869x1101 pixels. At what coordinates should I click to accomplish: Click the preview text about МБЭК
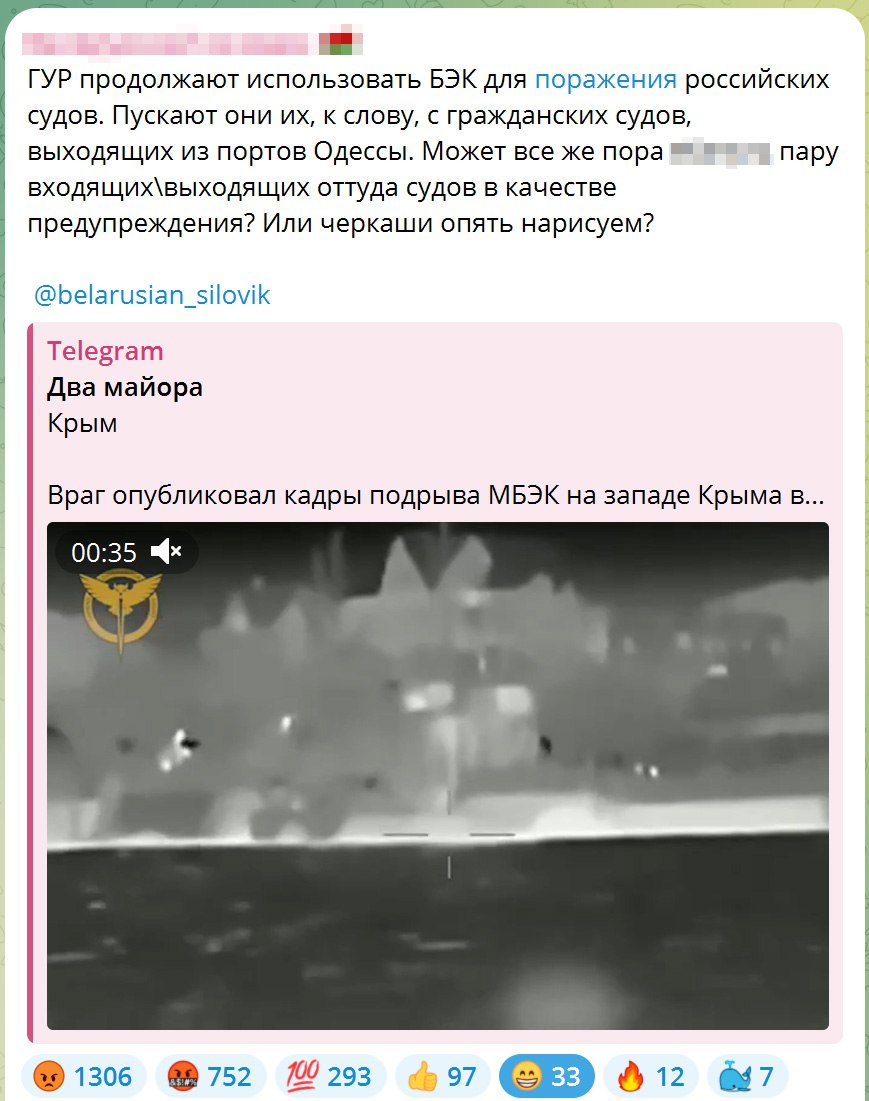(x=436, y=495)
